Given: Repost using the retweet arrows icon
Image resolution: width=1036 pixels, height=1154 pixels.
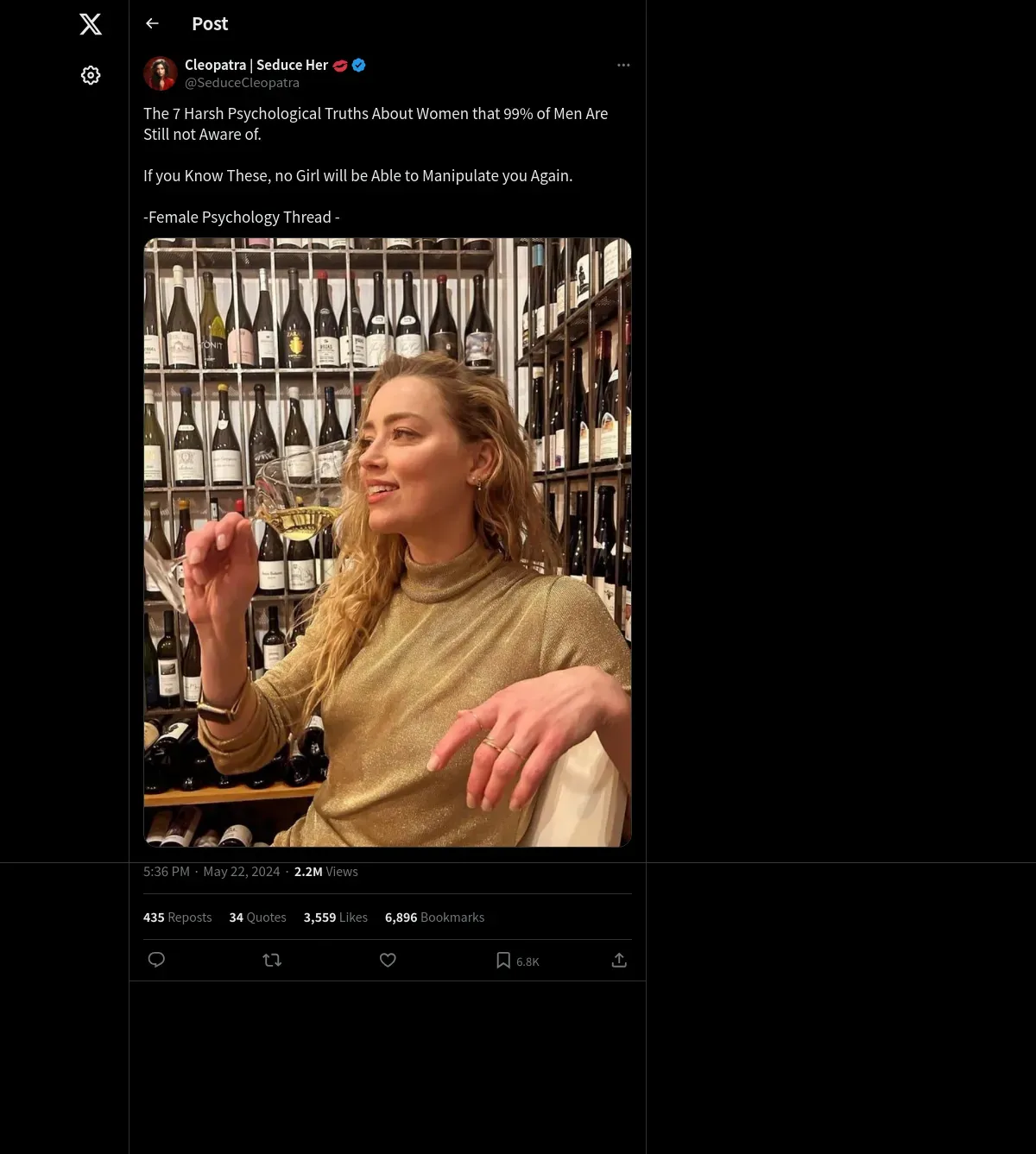Looking at the screenshot, I should [272, 960].
